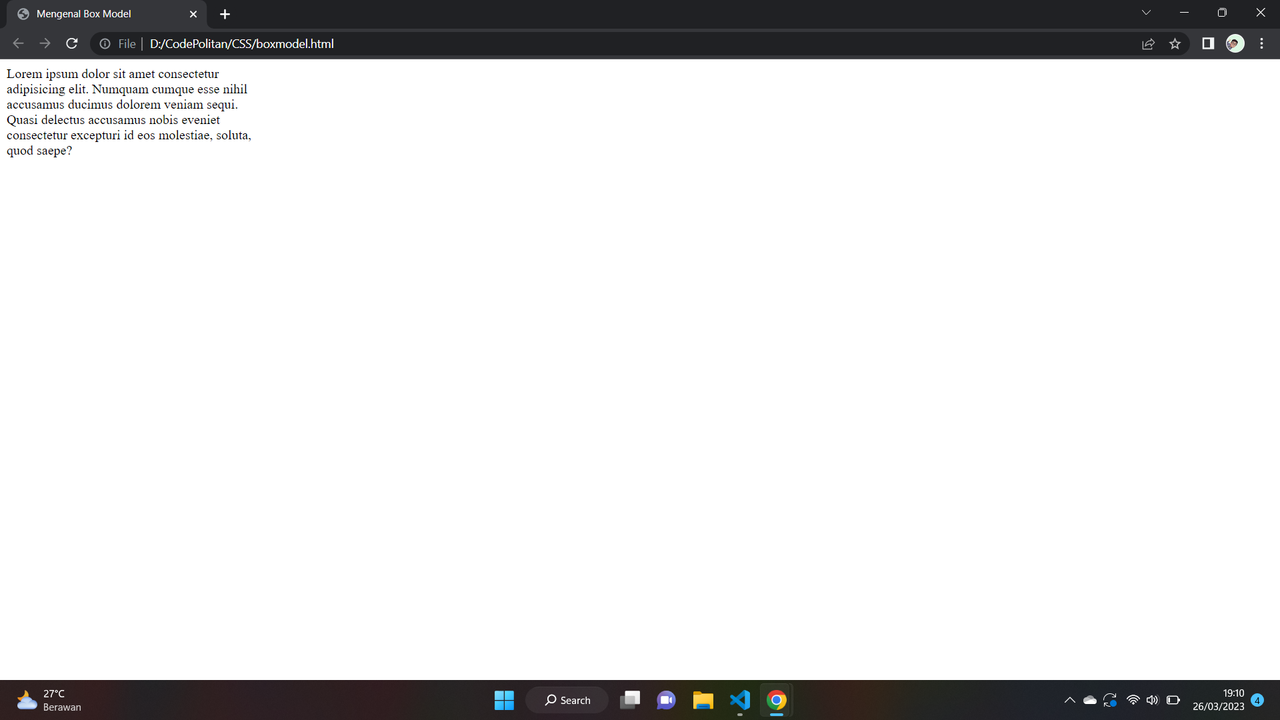Click the forward navigation arrow
Image resolution: width=1280 pixels, height=720 pixels.
coord(44,43)
